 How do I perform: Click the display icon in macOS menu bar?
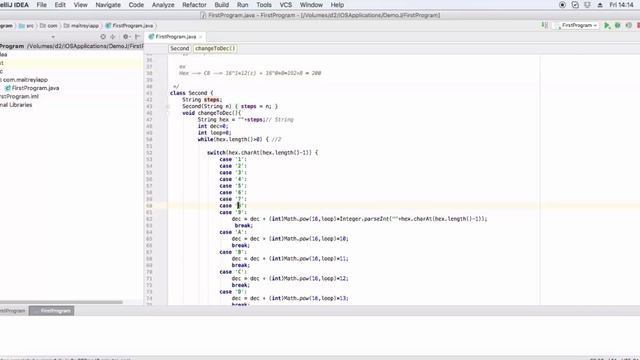tap(587, 5)
